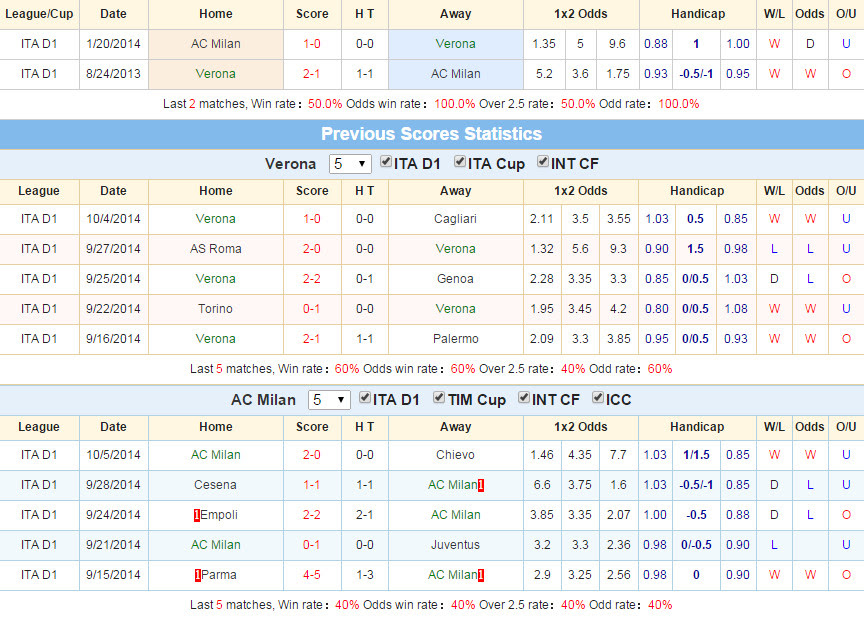Click the Verona section title

pos(290,164)
